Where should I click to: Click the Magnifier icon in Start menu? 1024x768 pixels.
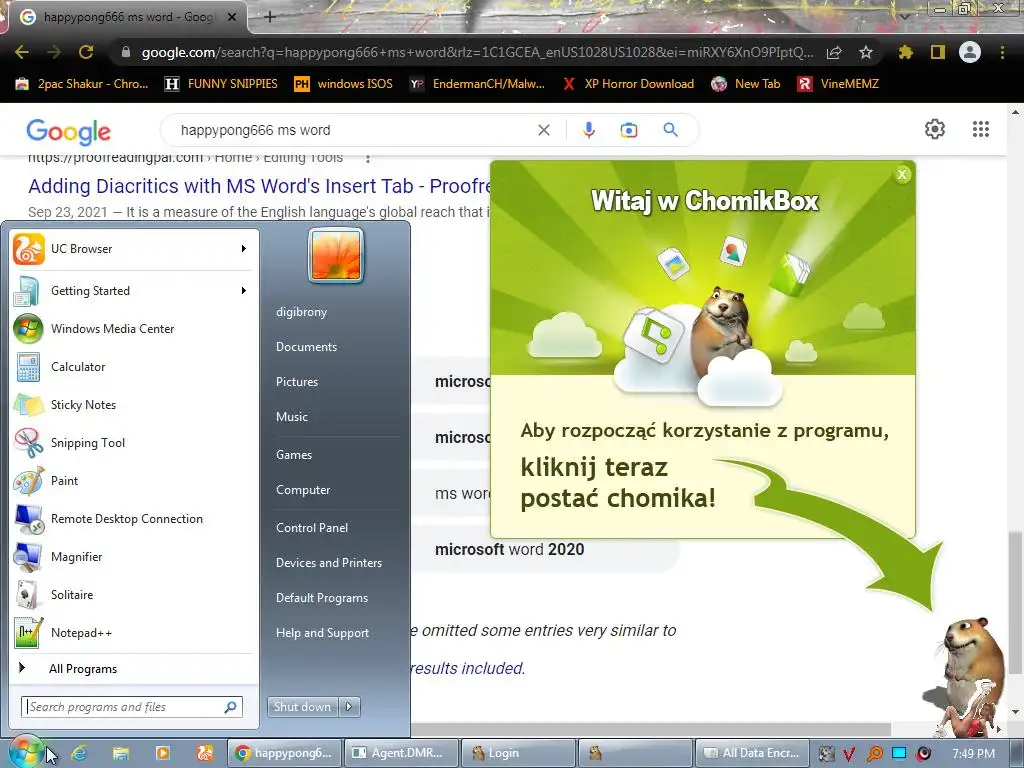[29, 556]
